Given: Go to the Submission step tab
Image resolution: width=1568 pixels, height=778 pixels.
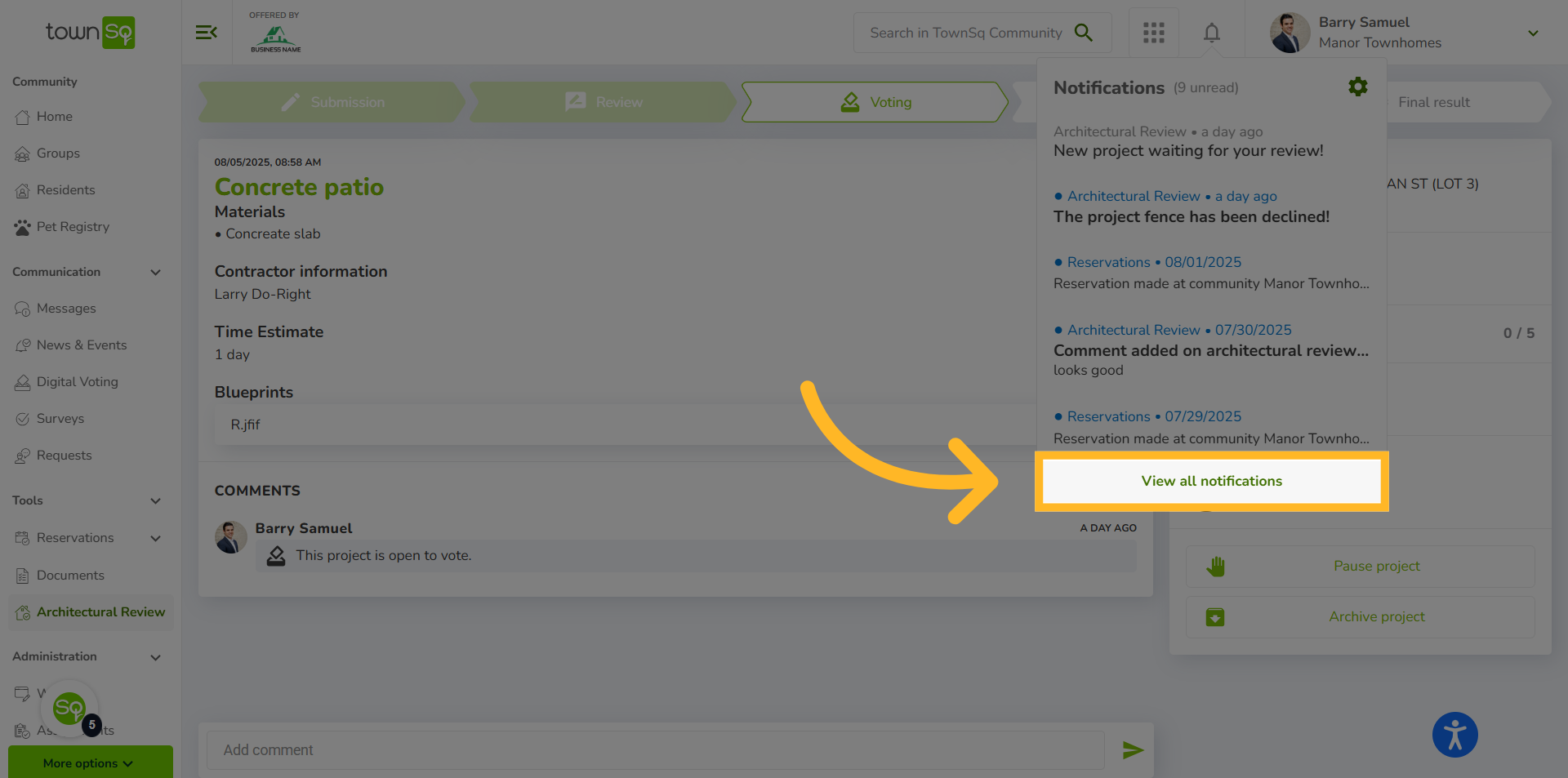Looking at the screenshot, I should coord(332,102).
